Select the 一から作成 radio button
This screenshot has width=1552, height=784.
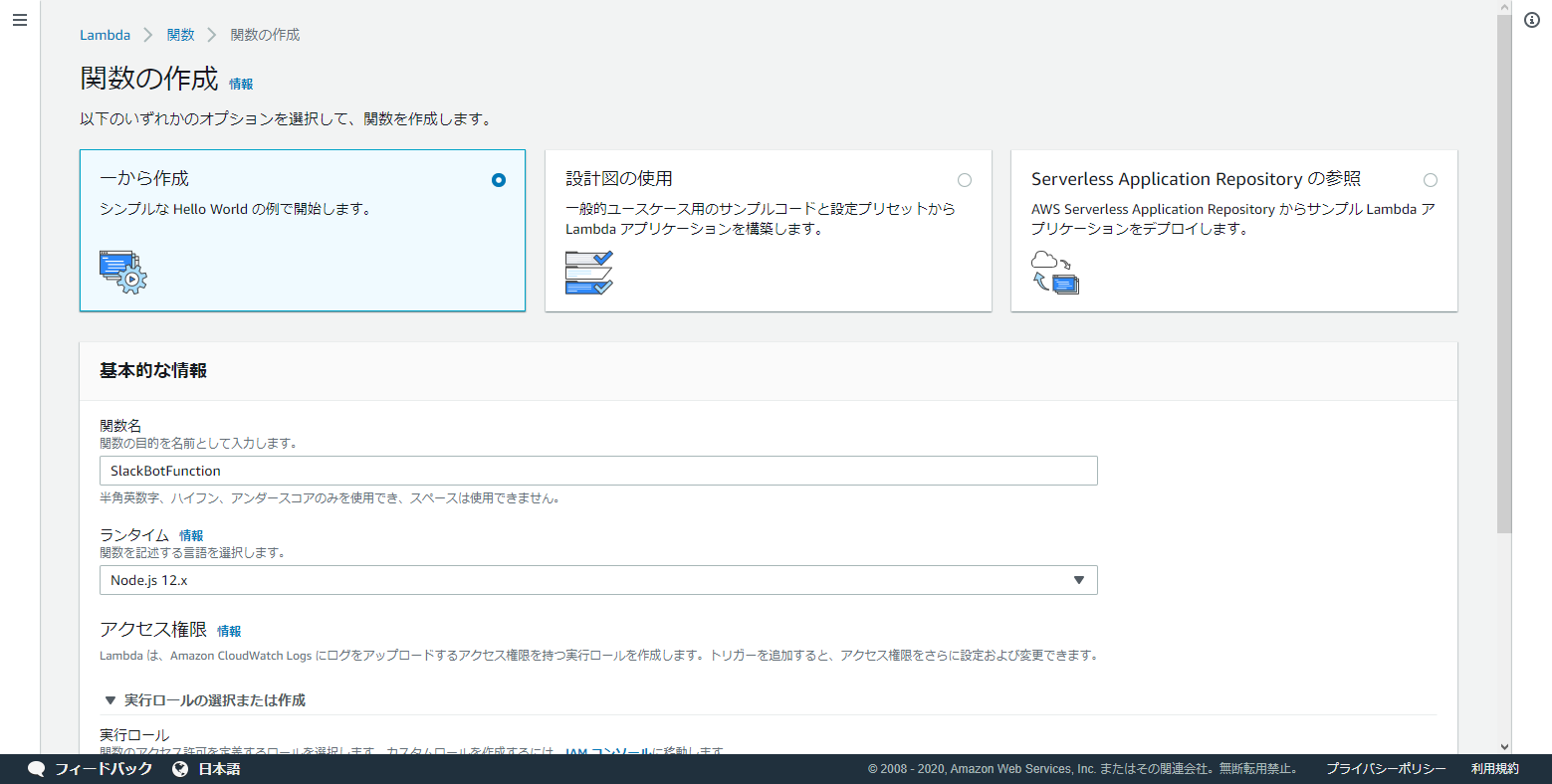click(499, 180)
